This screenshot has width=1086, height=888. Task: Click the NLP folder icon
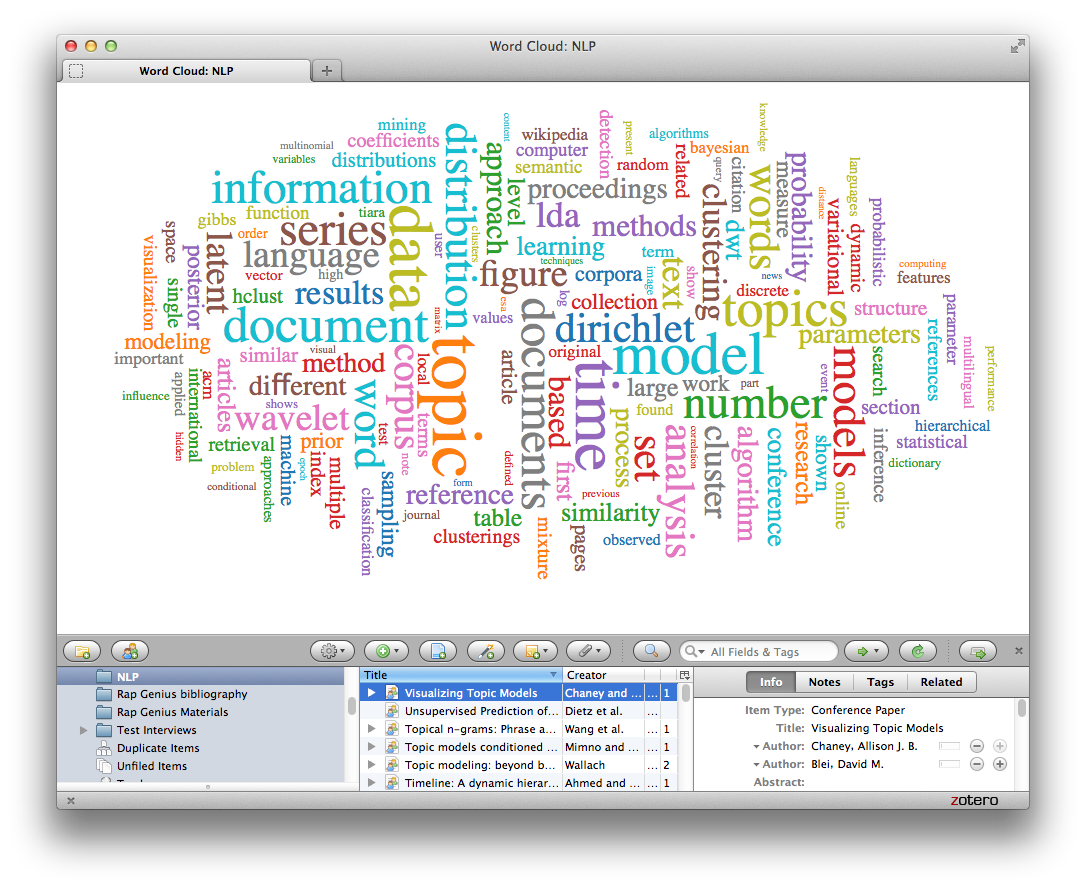[104, 677]
